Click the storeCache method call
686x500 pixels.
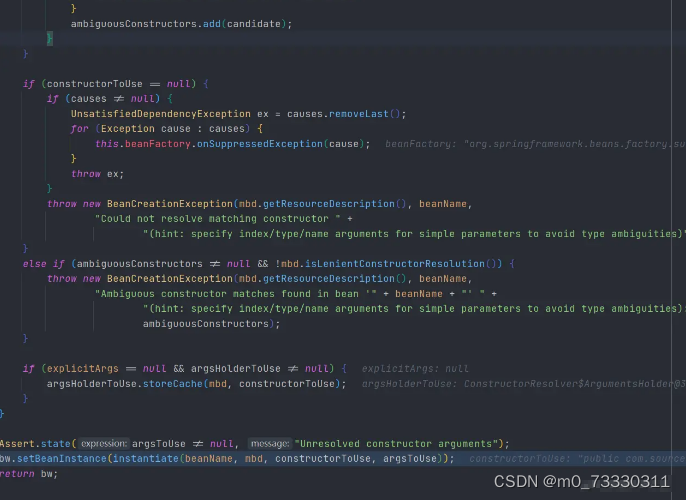pos(173,384)
